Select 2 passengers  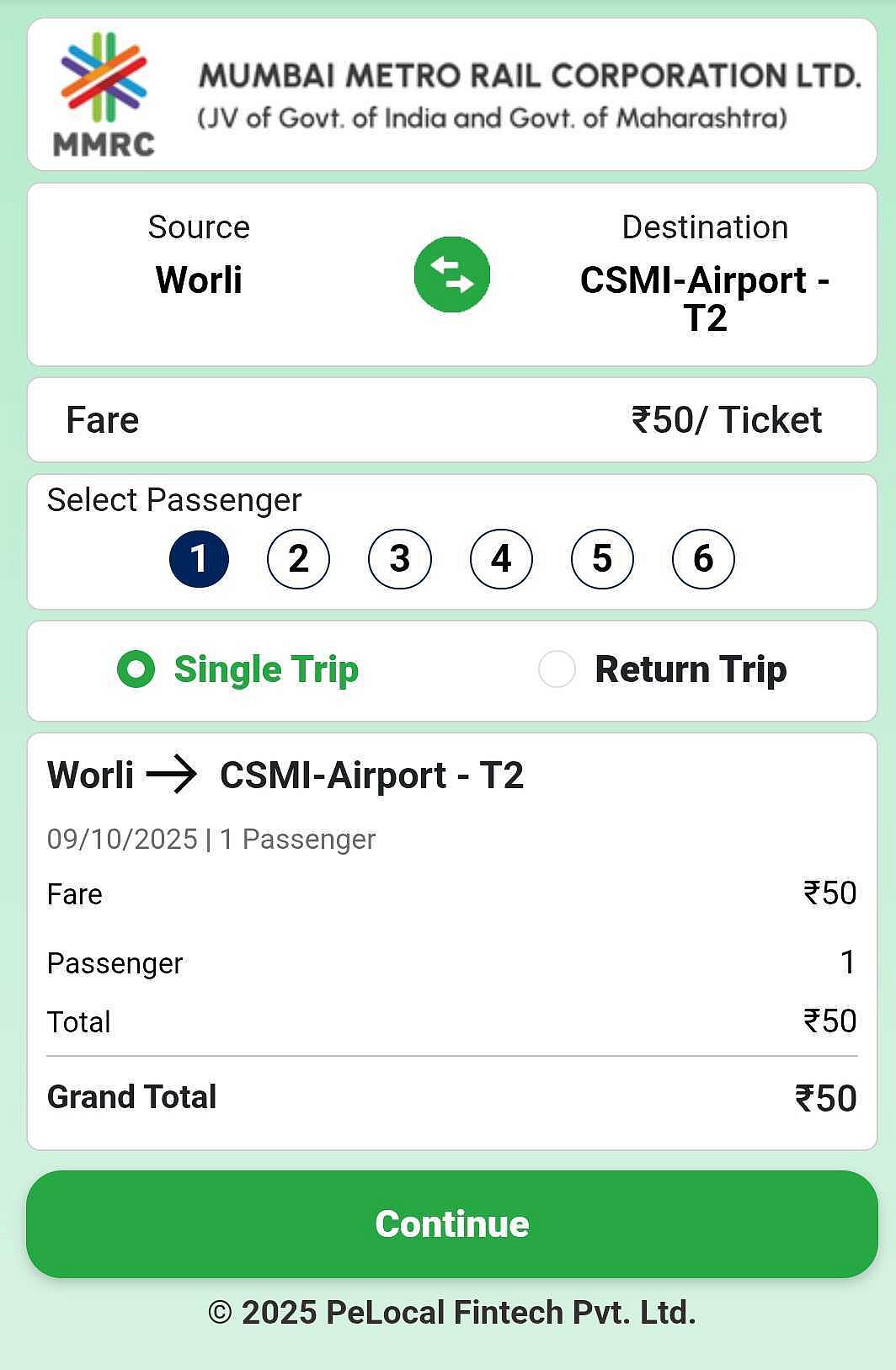[298, 558]
